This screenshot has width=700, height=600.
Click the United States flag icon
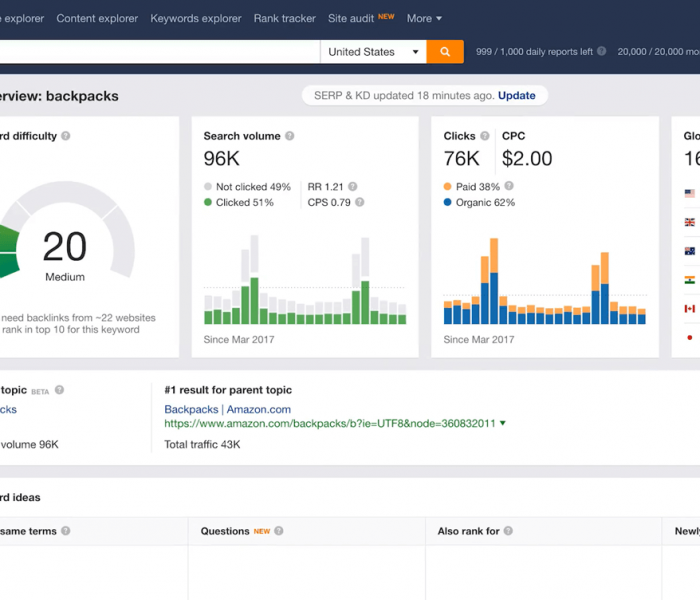[x=690, y=193]
